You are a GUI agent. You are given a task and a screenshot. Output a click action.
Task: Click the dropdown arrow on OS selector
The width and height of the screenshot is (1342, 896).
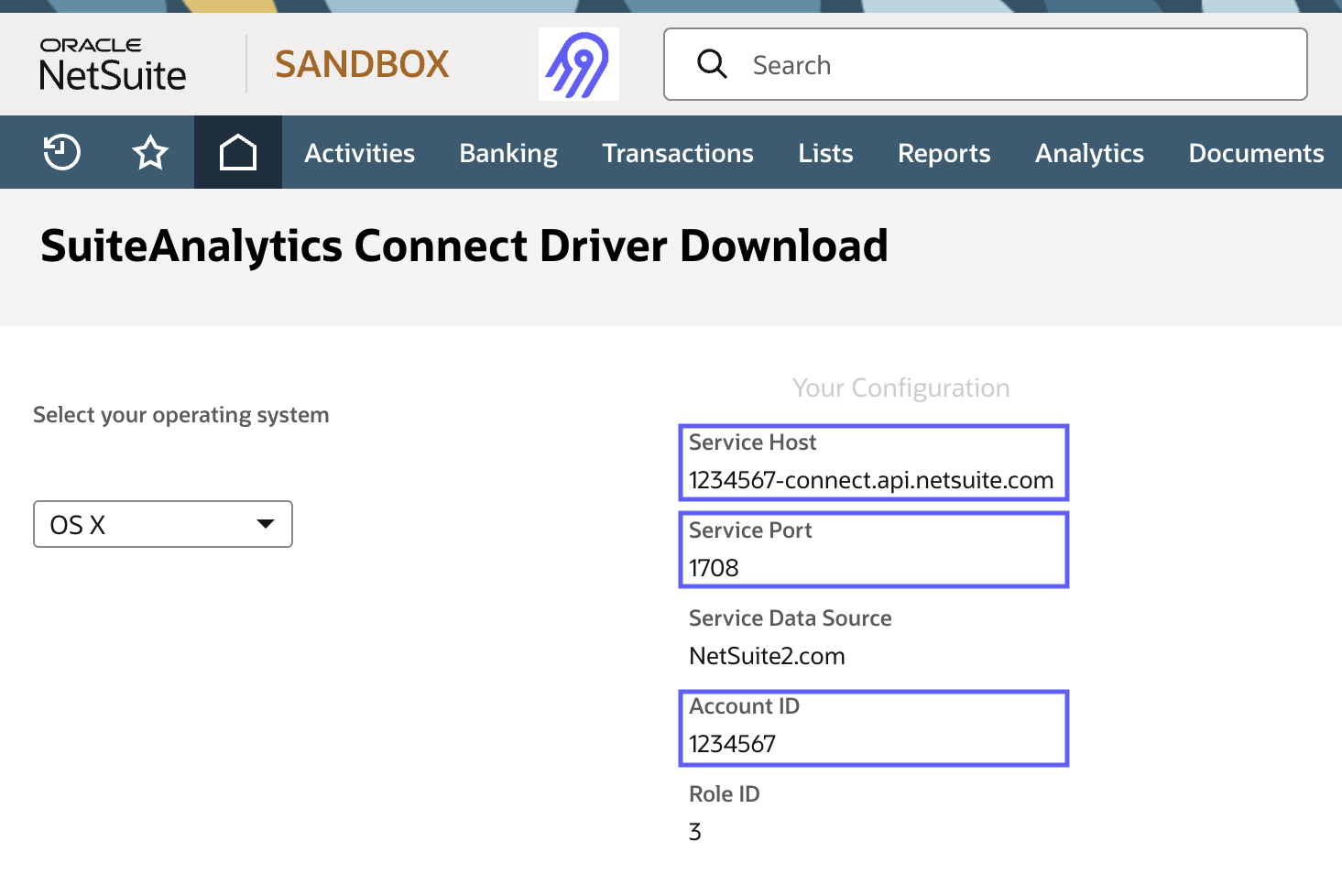tap(265, 523)
